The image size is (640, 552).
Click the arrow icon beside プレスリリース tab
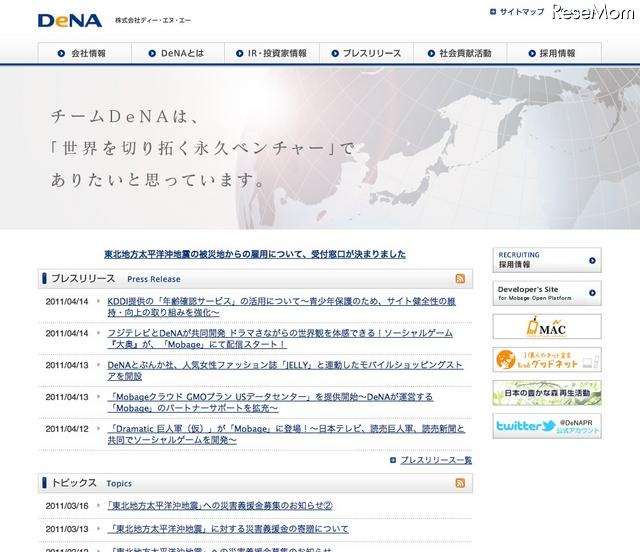(x=335, y=53)
